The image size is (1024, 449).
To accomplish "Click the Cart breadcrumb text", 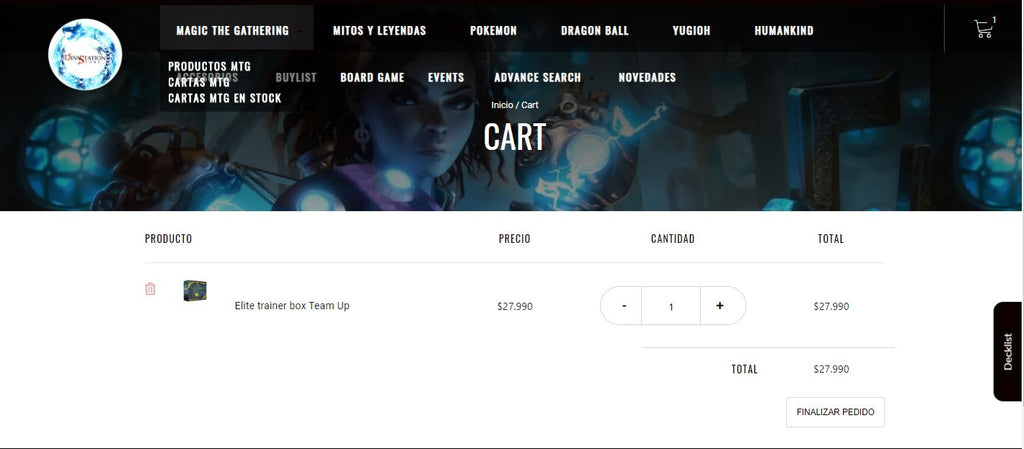I will point(530,104).
